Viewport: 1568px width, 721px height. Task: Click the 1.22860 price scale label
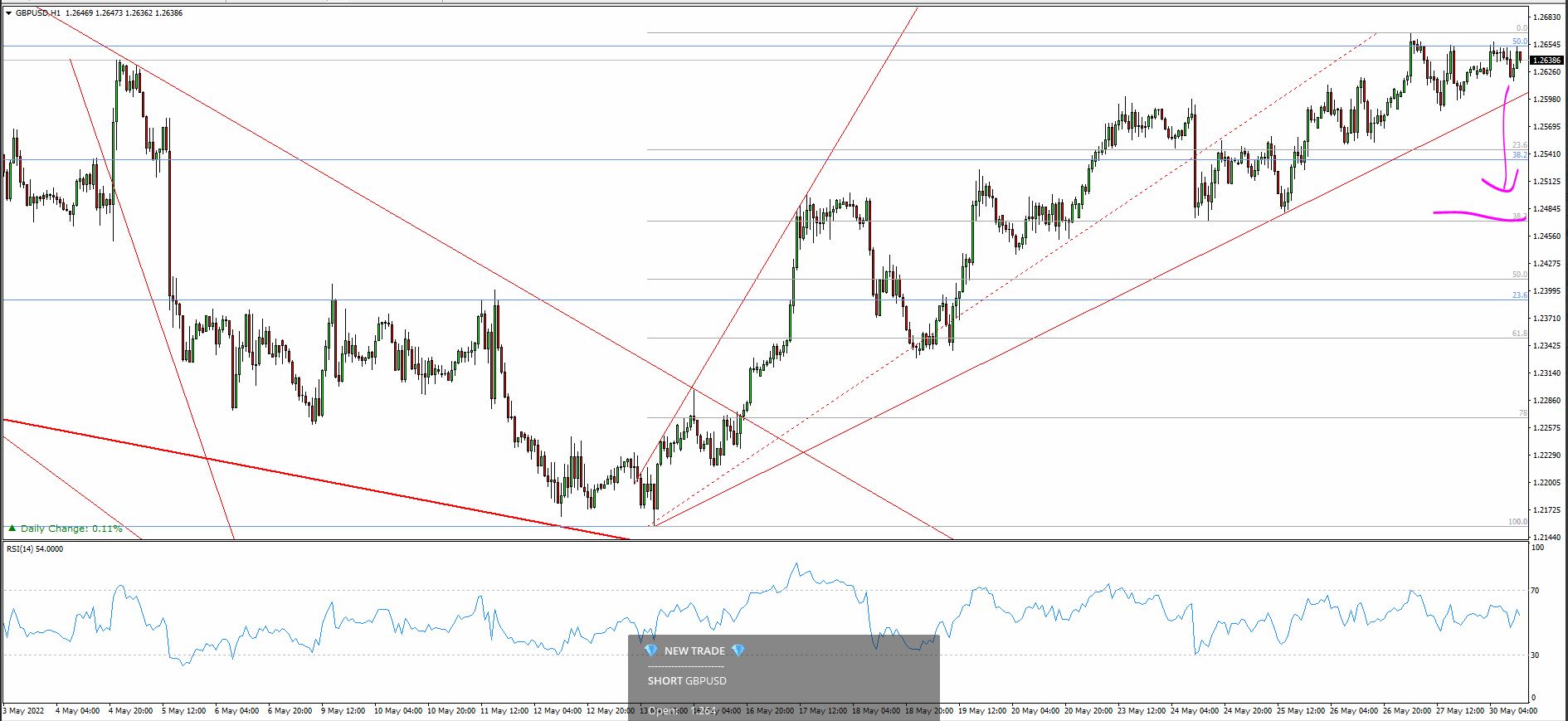[x=1548, y=401]
